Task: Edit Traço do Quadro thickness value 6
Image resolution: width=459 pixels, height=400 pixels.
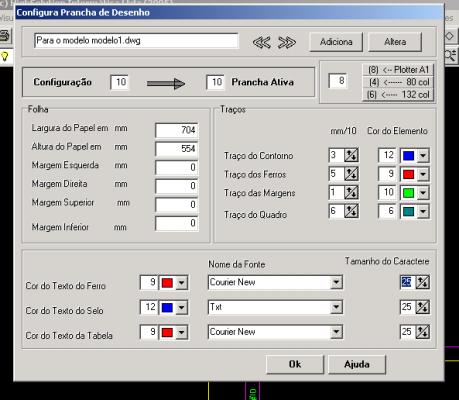Action: (x=336, y=211)
